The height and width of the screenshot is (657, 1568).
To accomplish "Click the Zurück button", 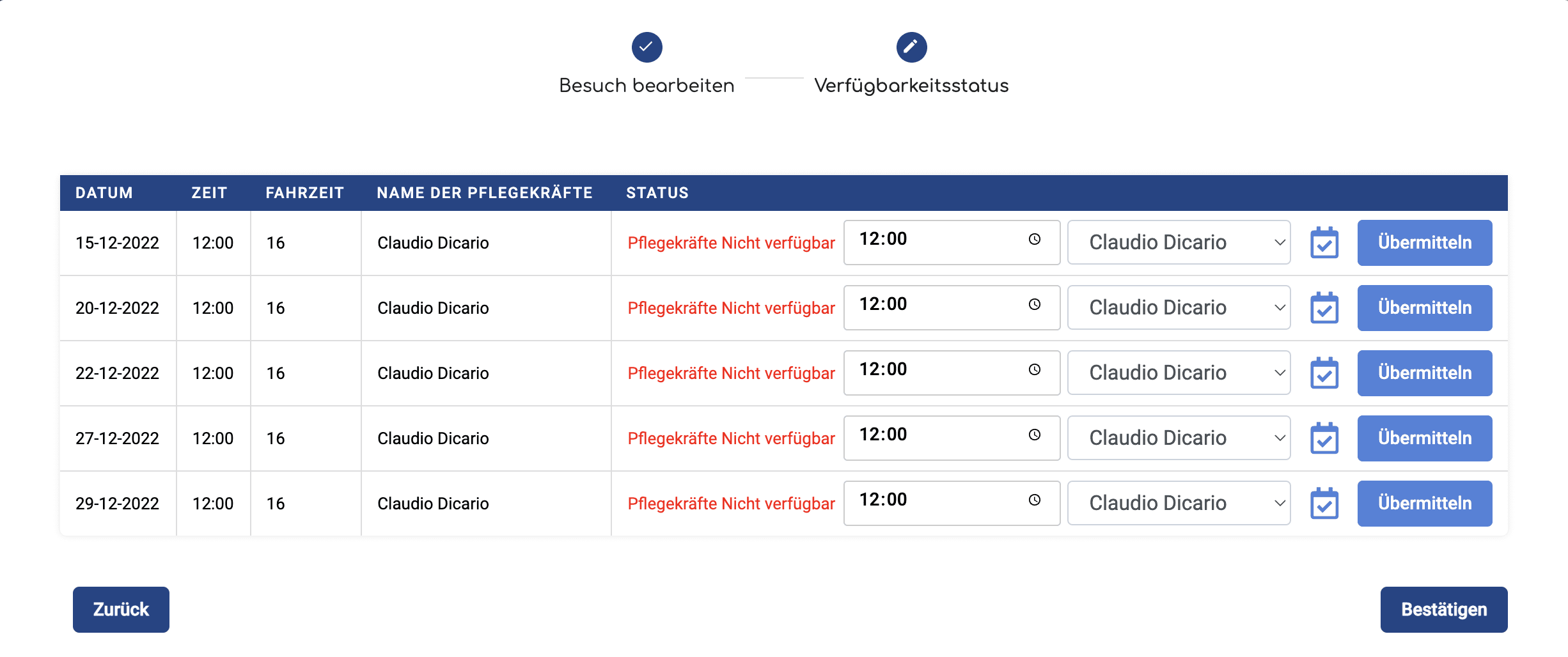I will pos(121,610).
